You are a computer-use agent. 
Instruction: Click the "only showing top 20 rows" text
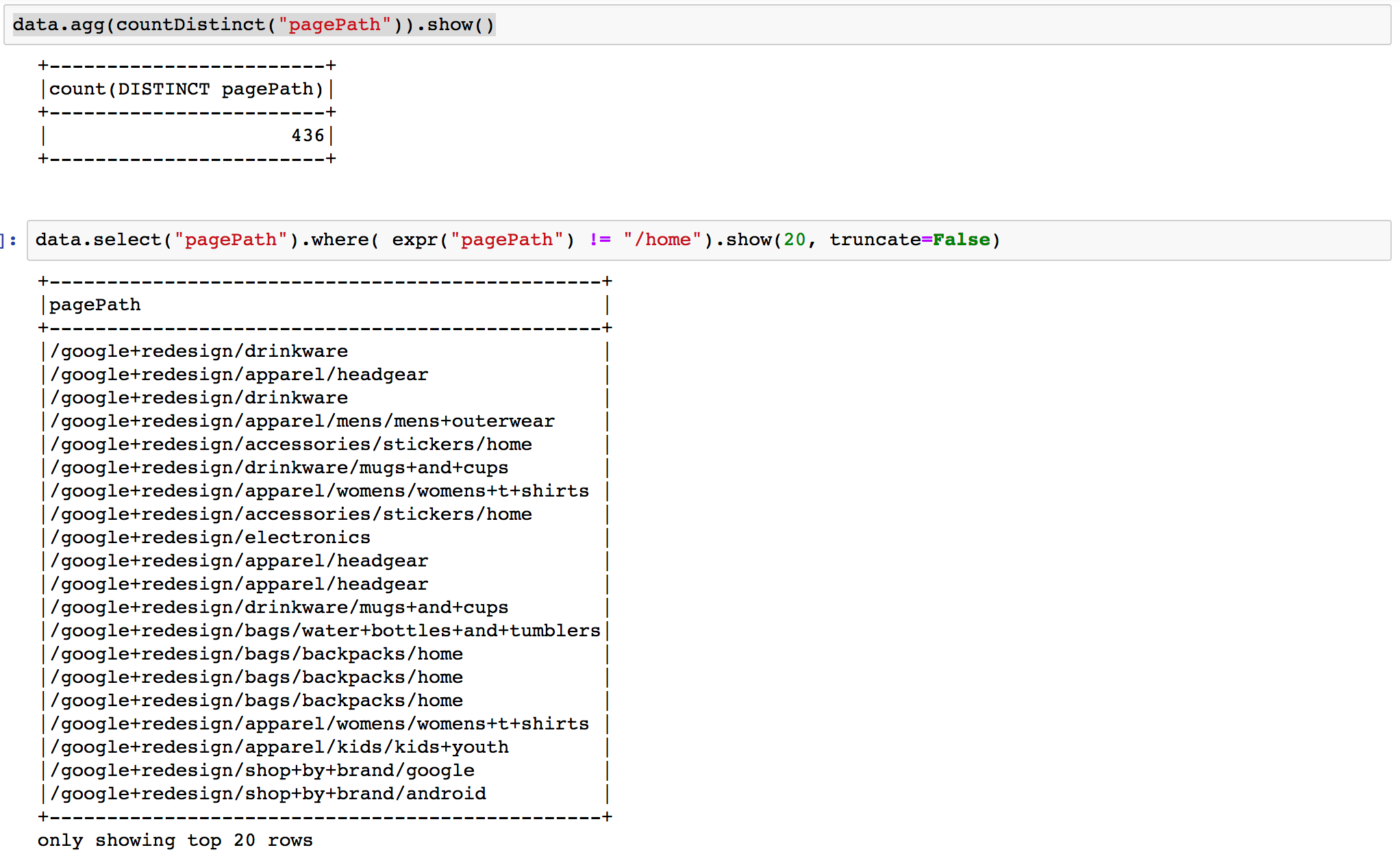point(175,841)
